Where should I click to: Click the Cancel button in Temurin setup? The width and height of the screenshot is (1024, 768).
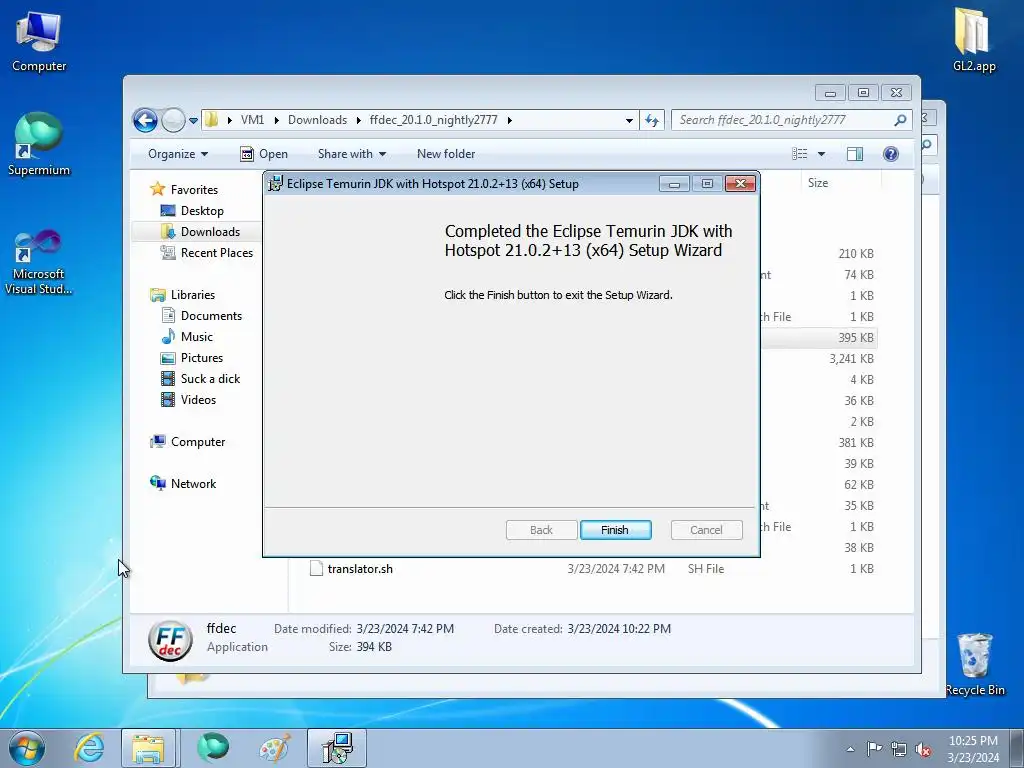pyautogui.click(x=706, y=530)
